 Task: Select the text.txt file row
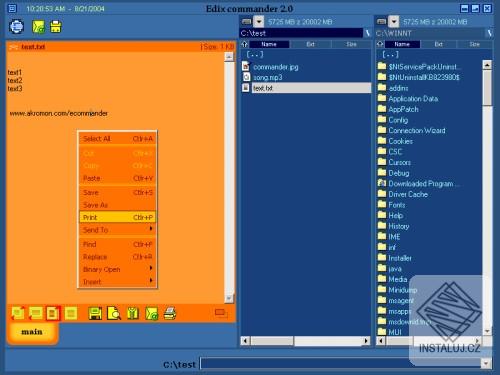point(306,88)
